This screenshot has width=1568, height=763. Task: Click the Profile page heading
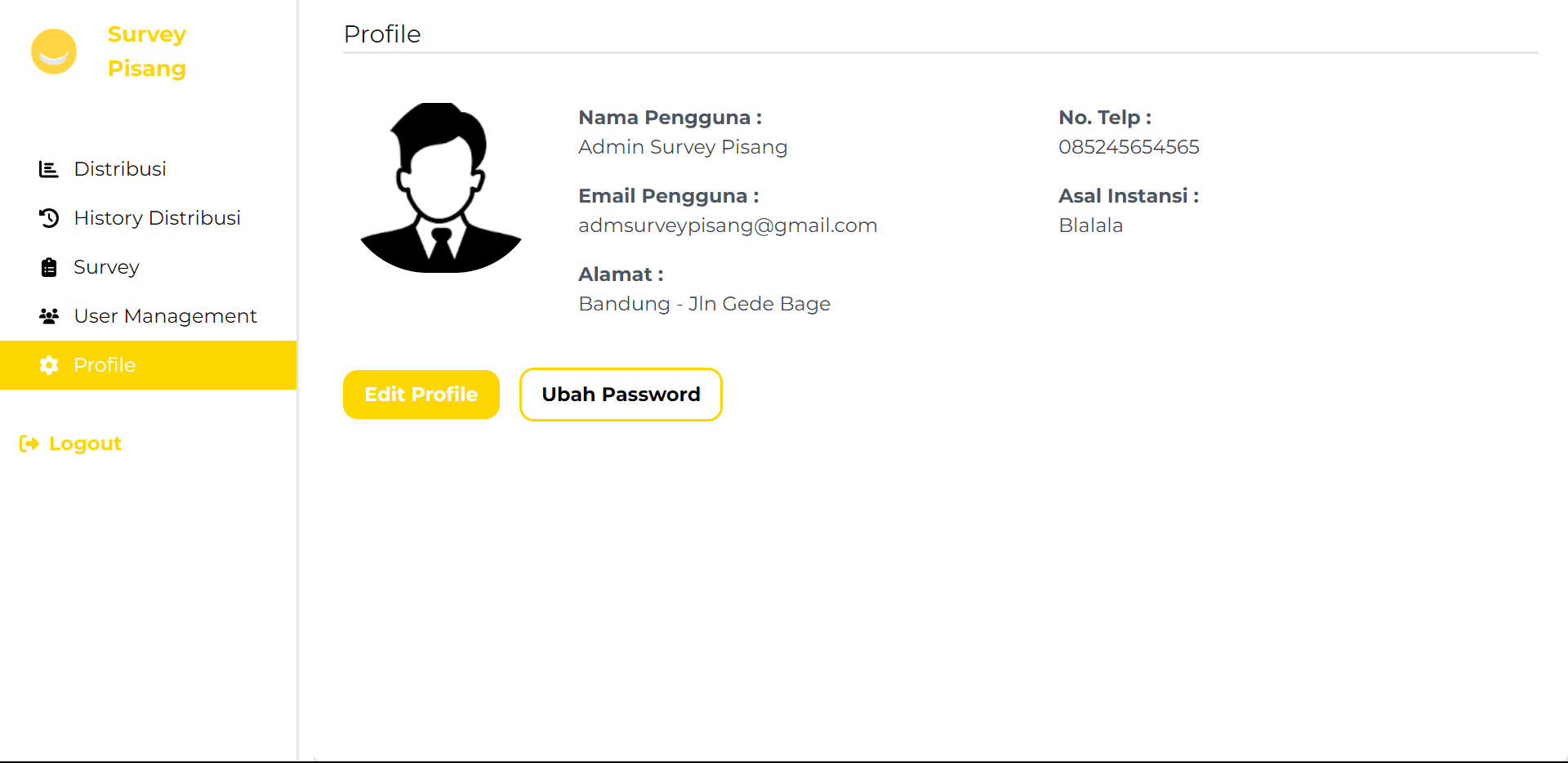click(x=381, y=34)
